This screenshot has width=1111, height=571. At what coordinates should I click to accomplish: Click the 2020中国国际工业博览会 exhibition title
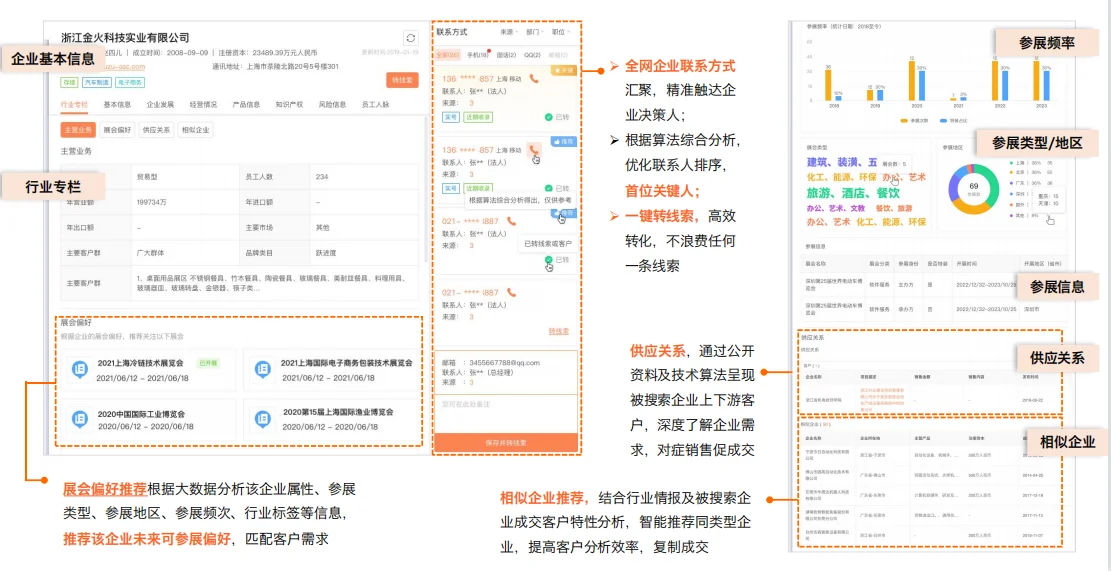click(x=140, y=412)
